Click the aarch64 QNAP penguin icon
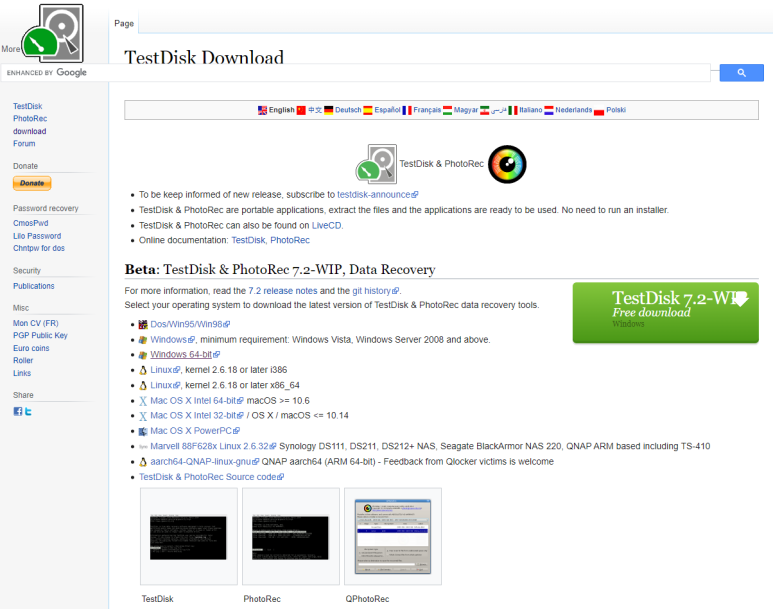This screenshot has height=609, width=773. click(x=143, y=462)
